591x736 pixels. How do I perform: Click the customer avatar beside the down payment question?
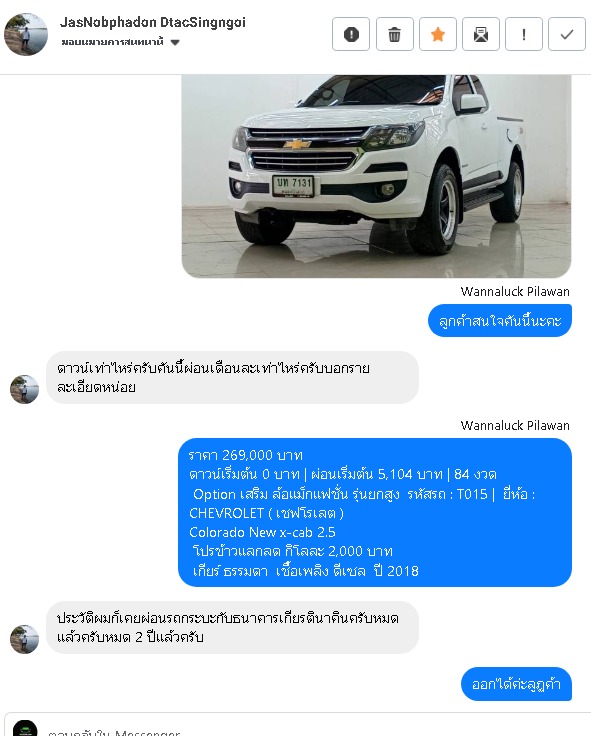point(24,389)
